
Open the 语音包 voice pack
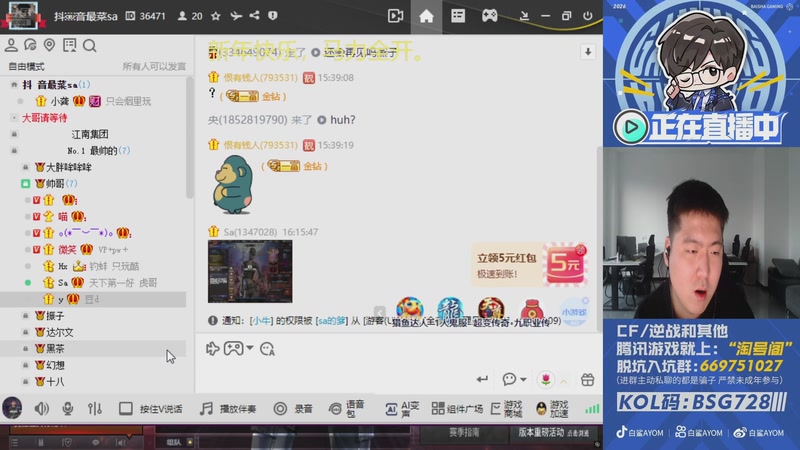(x=346, y=409)
